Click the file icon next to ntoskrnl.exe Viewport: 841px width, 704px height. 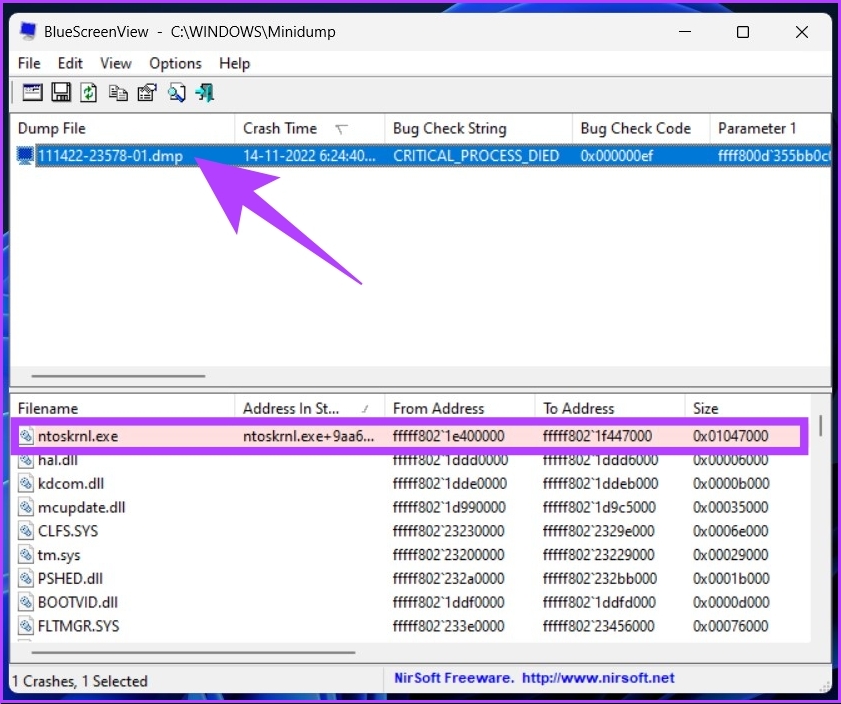[x=26, y=436]
